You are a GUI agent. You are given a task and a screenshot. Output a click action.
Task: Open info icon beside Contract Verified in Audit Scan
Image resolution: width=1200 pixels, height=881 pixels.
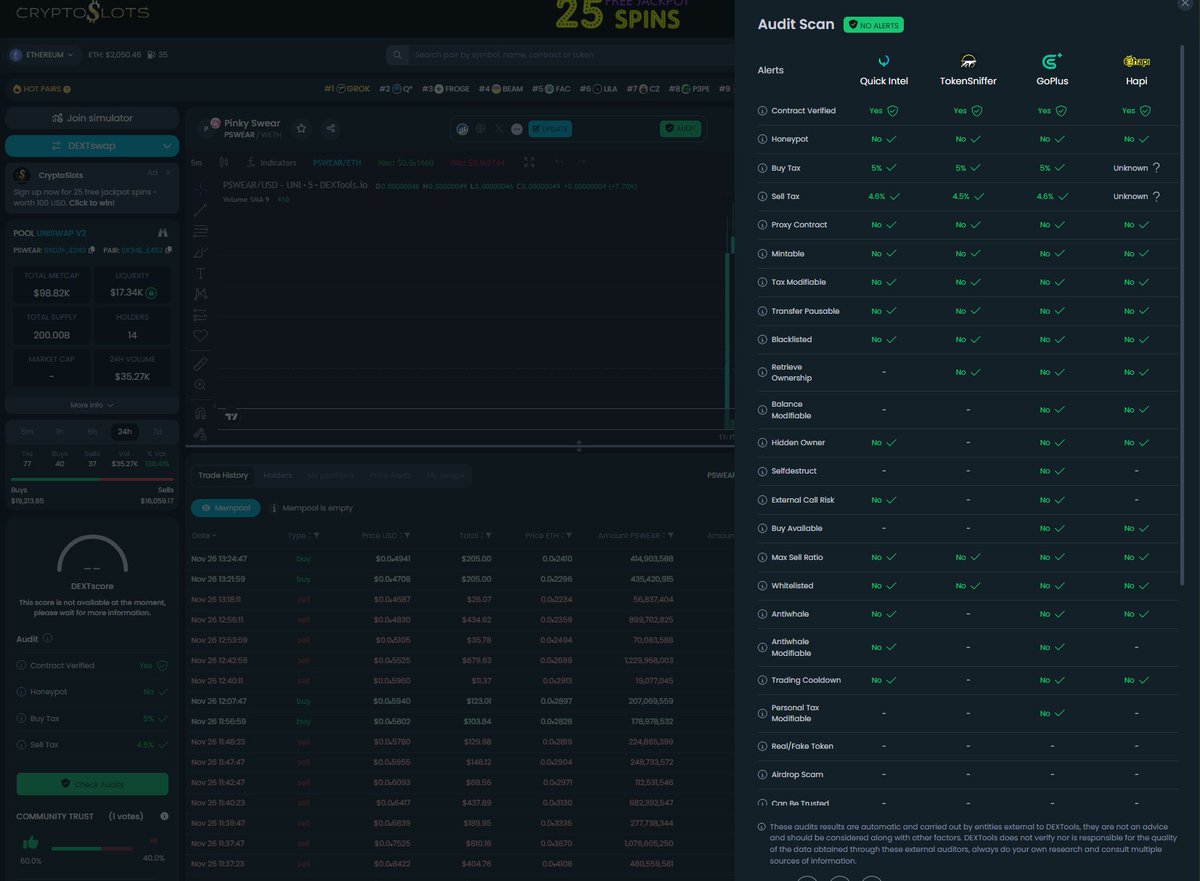[762, 111]
